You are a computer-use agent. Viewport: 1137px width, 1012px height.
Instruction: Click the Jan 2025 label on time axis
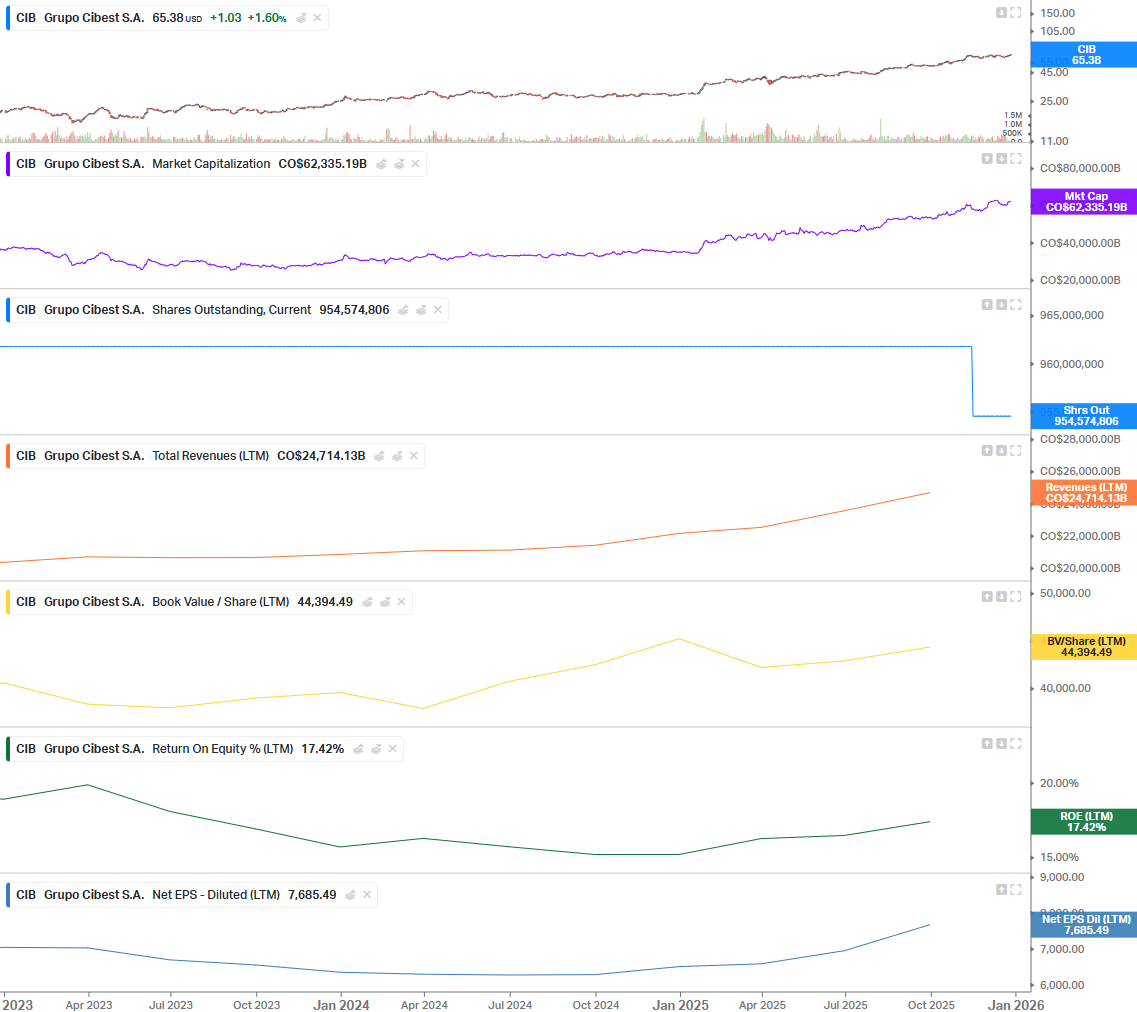pos(680,1003)
